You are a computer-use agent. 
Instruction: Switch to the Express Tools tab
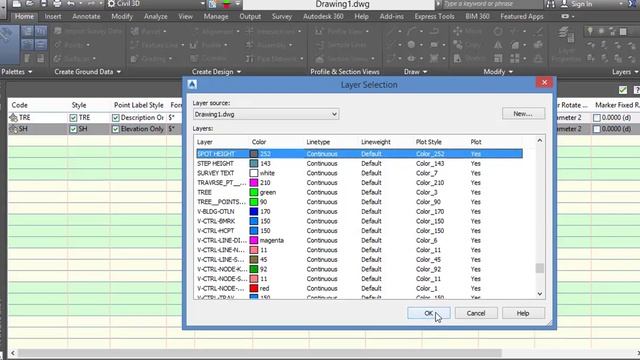[434, 17]
